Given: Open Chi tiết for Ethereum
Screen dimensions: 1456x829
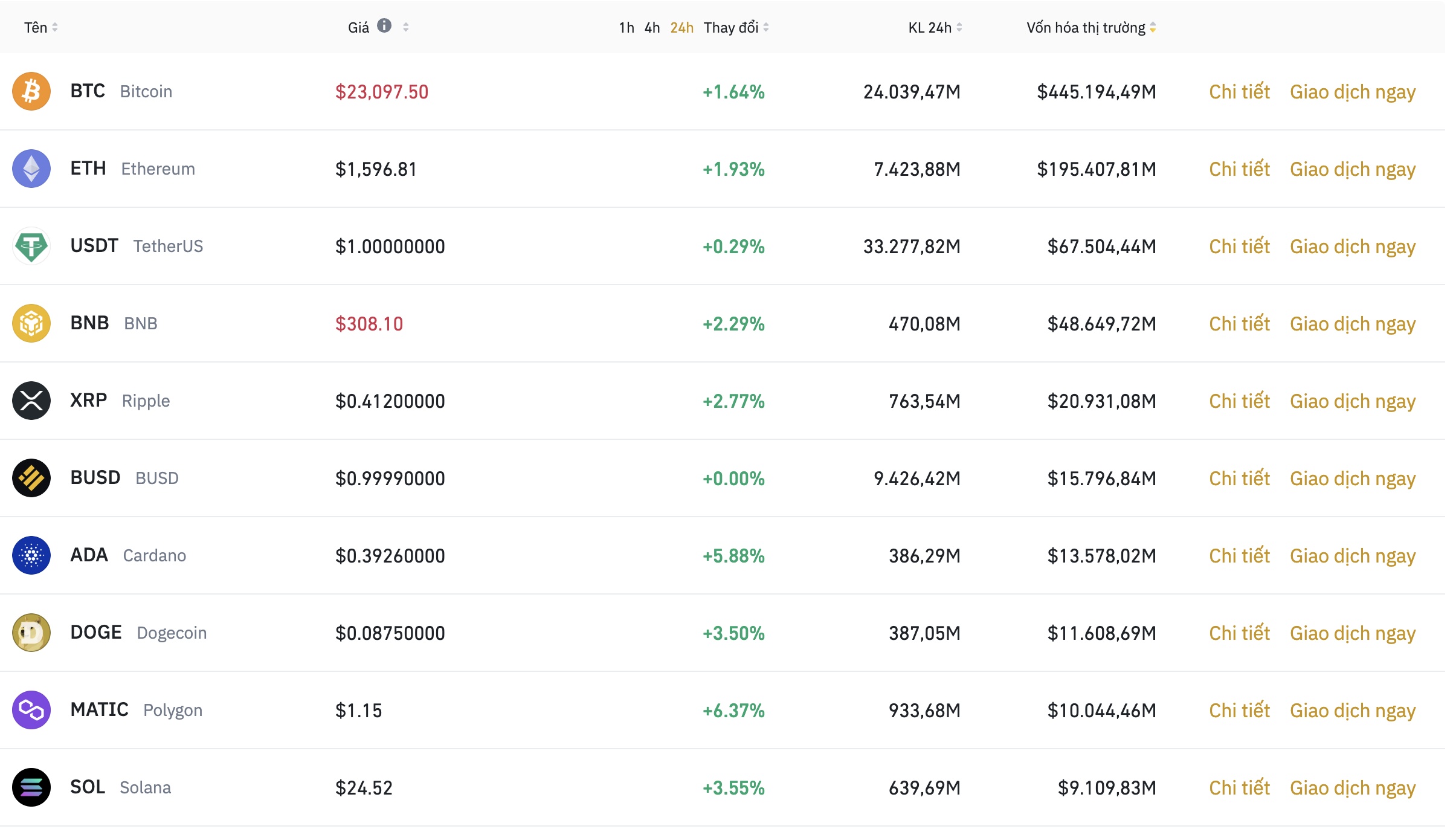Looking at the screenshot, I should click(x=1240, y=169).
